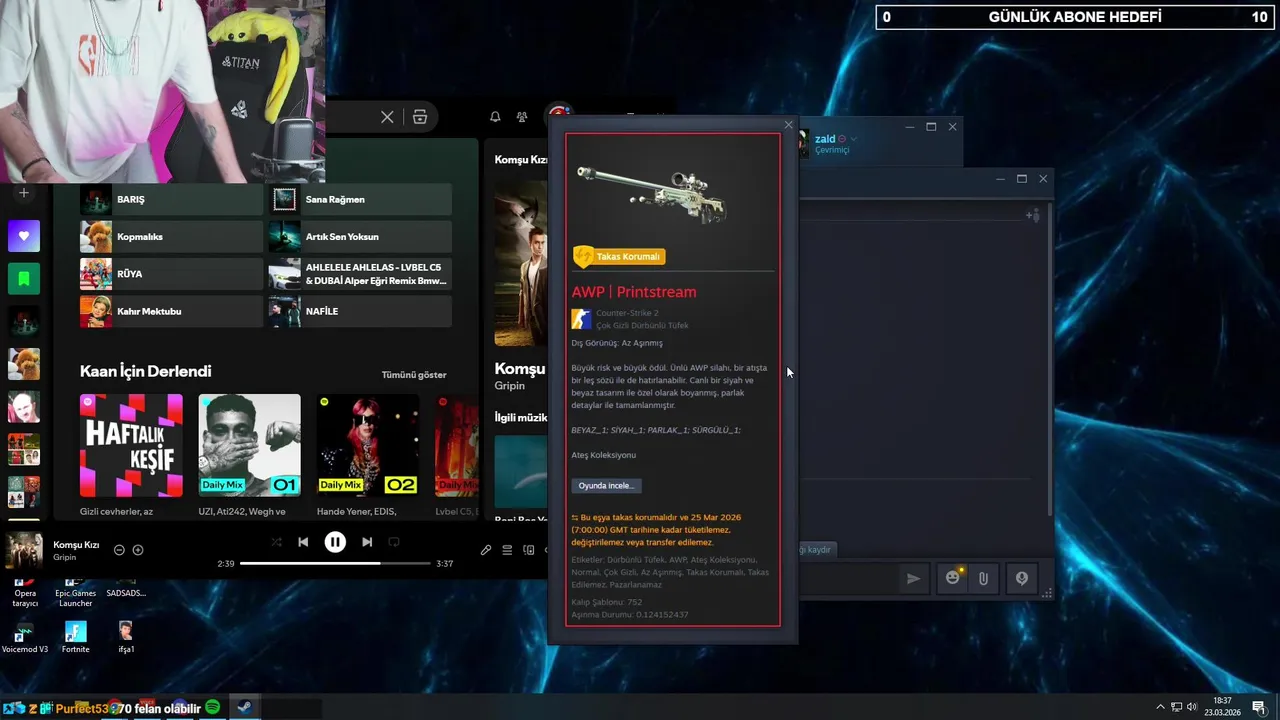
Task: Go to the previous track in Spotify
Action: [x=303, y=542]
